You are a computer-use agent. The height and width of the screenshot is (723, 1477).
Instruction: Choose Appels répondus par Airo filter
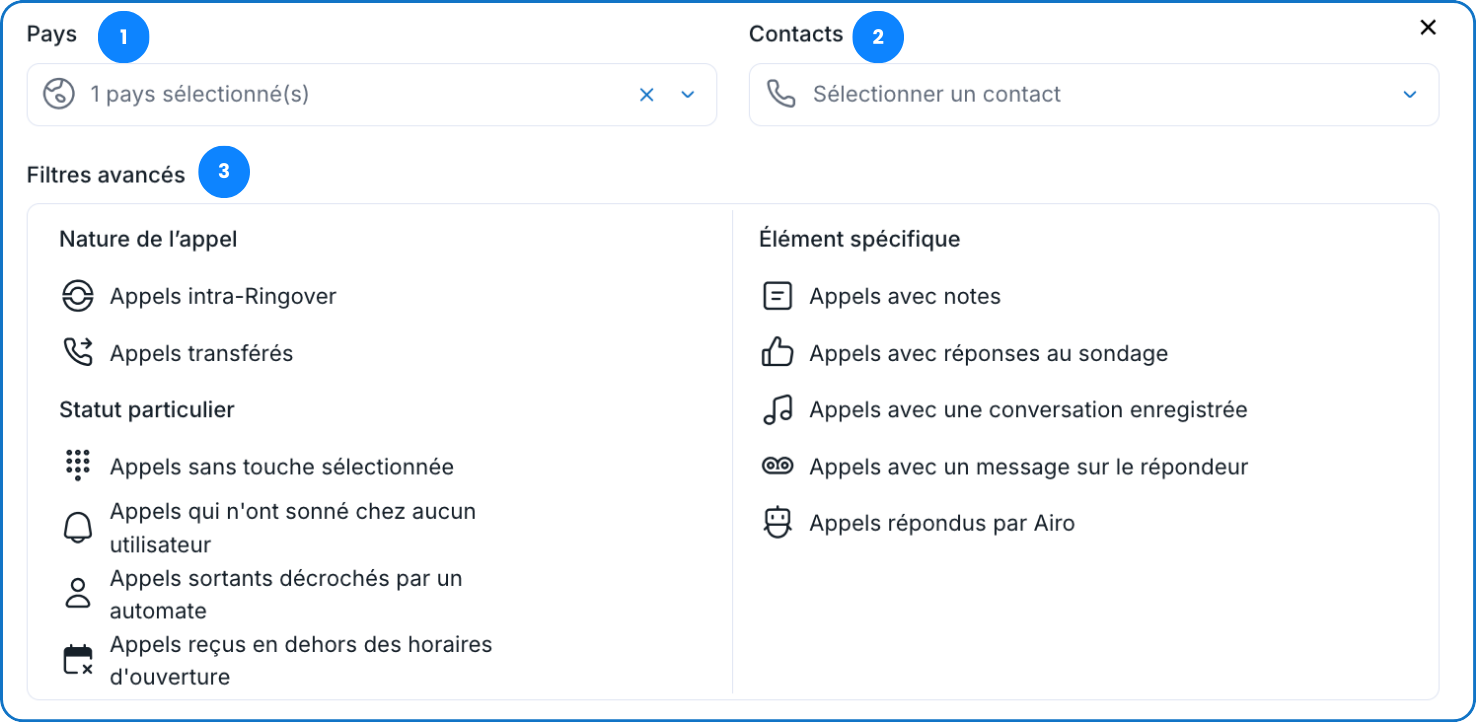941,523
